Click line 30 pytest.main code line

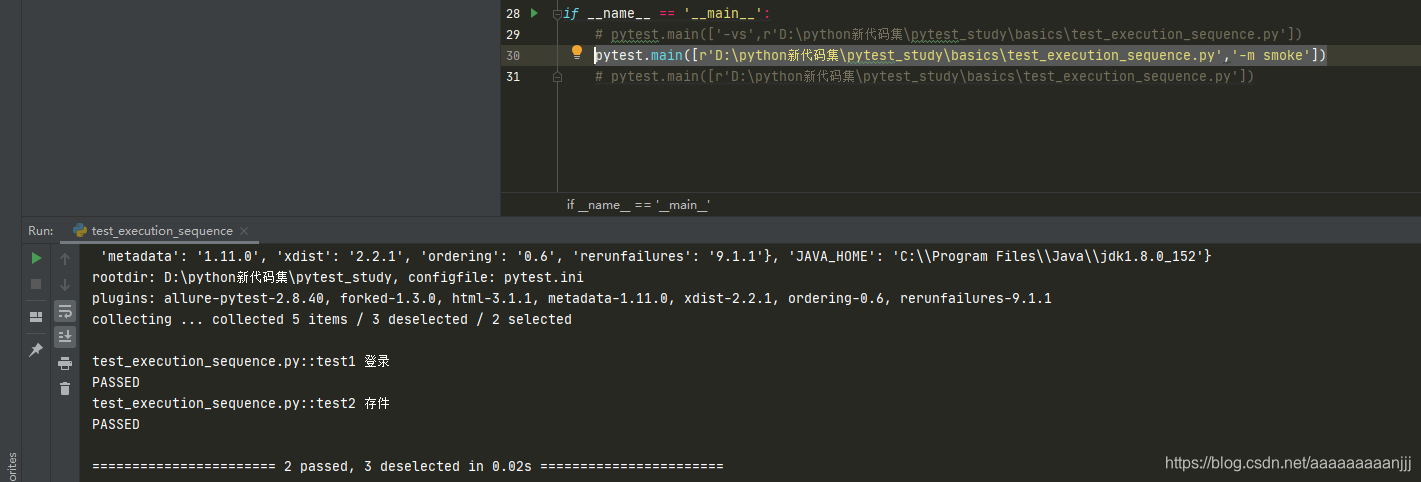click(x=960, y=55)
